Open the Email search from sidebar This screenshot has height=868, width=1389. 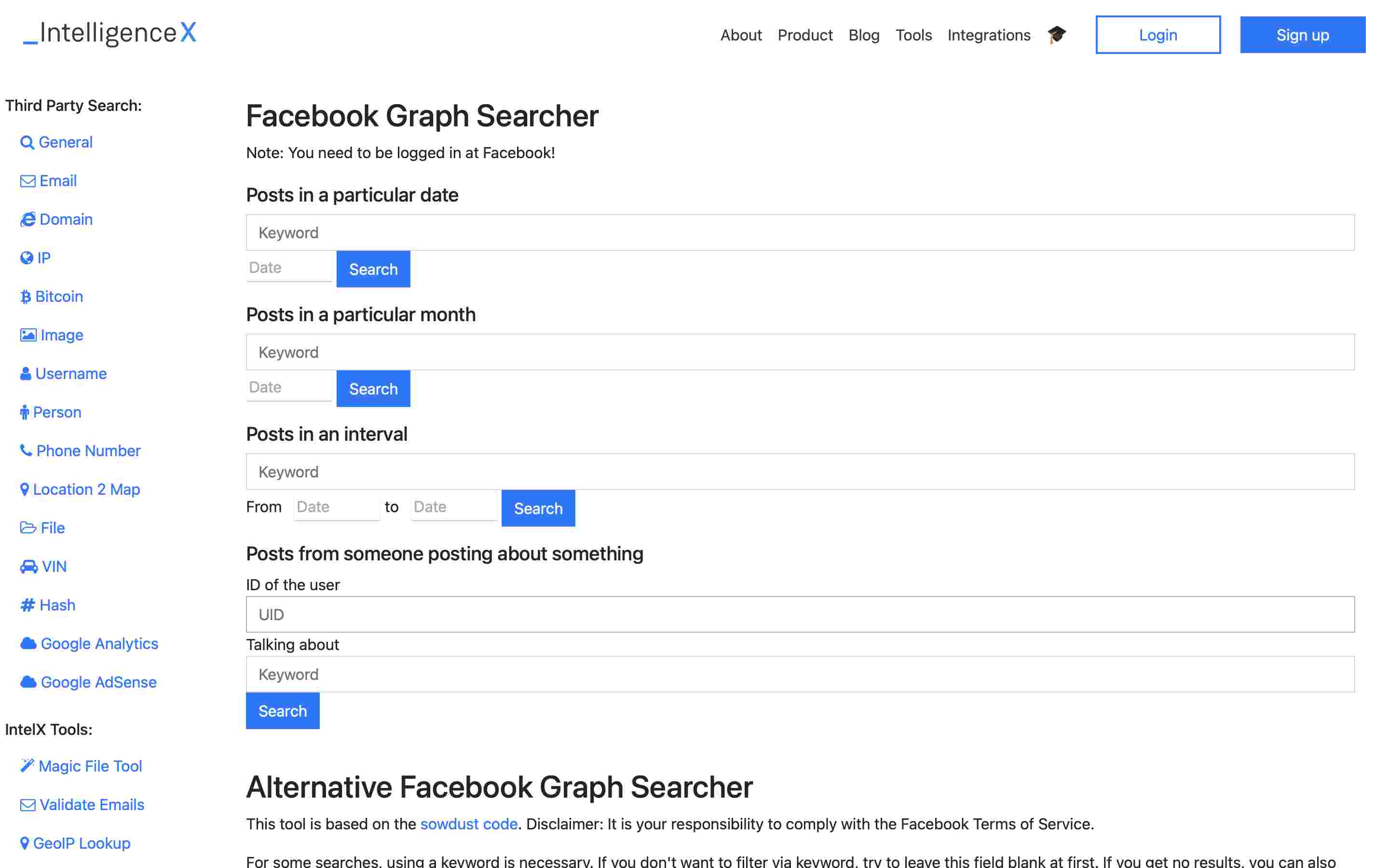coord(57,180)
